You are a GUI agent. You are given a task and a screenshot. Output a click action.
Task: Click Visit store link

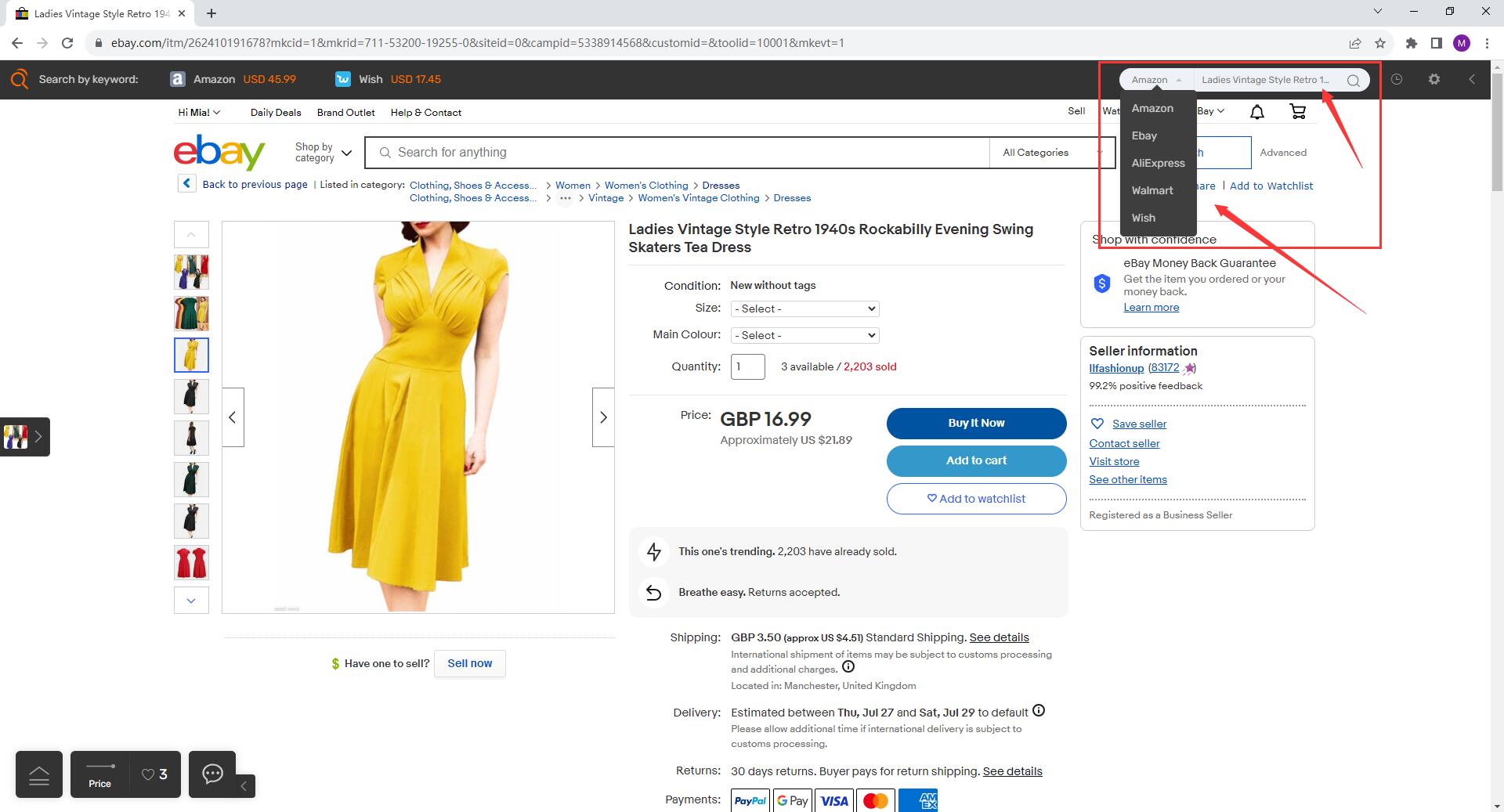pyautogui.click(x=1114, y=461)
